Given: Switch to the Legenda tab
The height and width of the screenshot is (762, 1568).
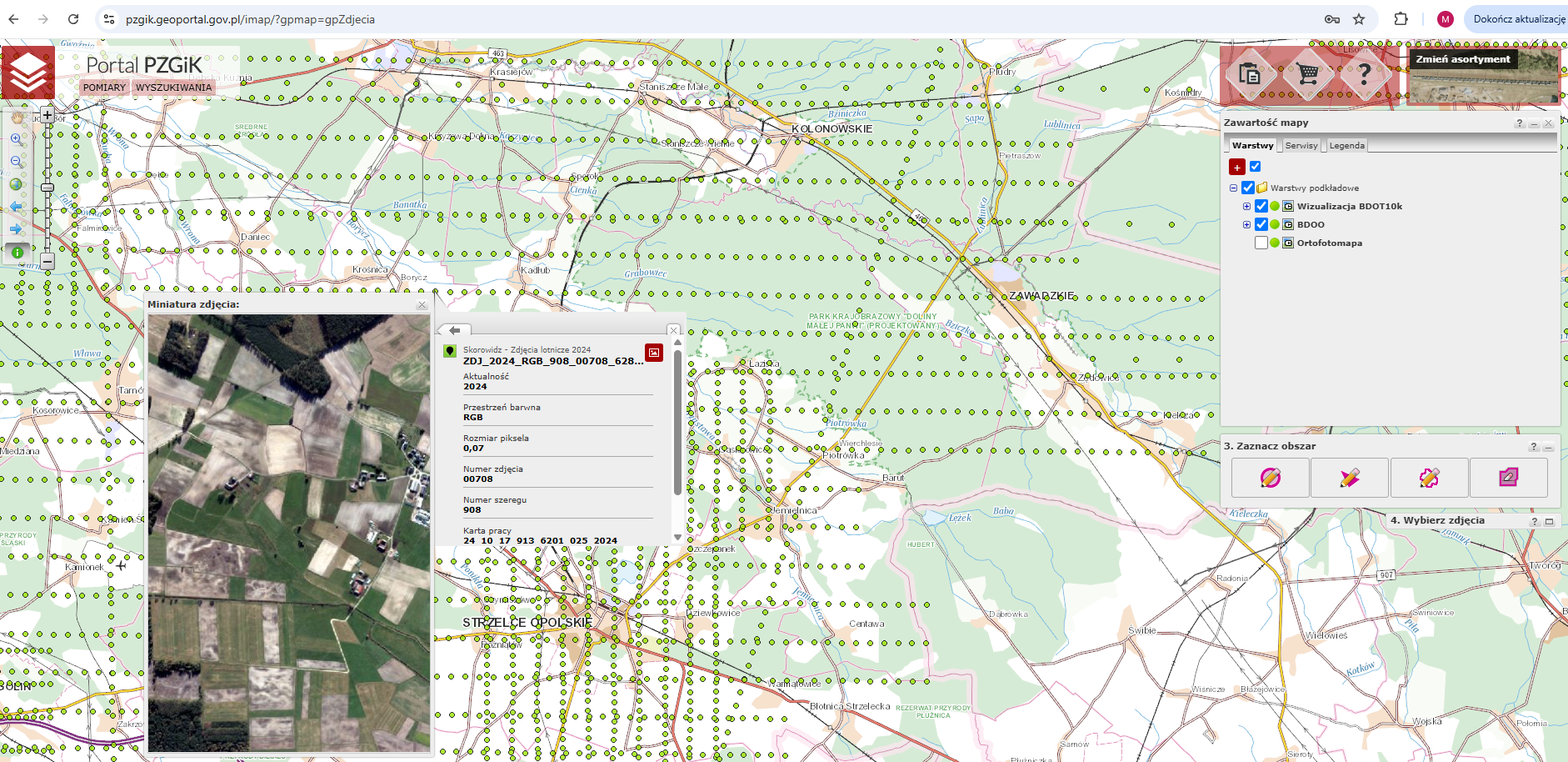Looking at the screenshot, I should (x=1346, y=145).
